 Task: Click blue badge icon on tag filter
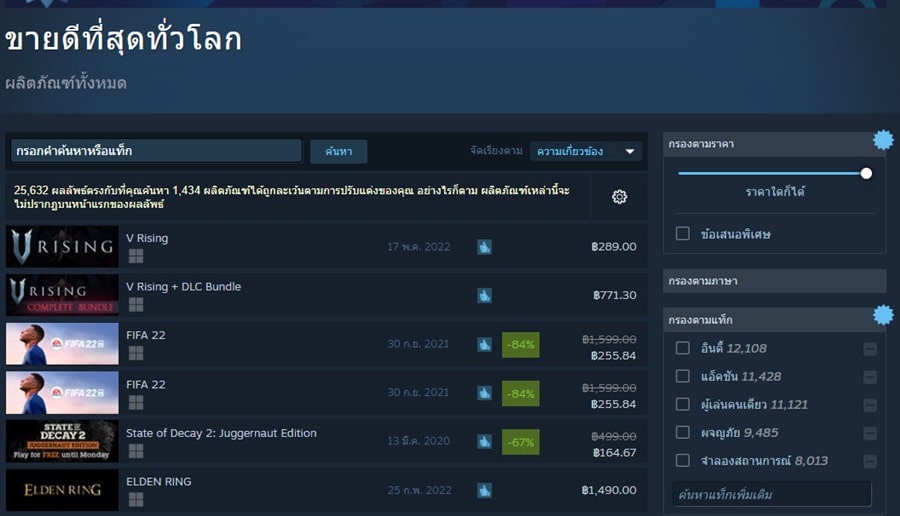[x=883, y=315]
